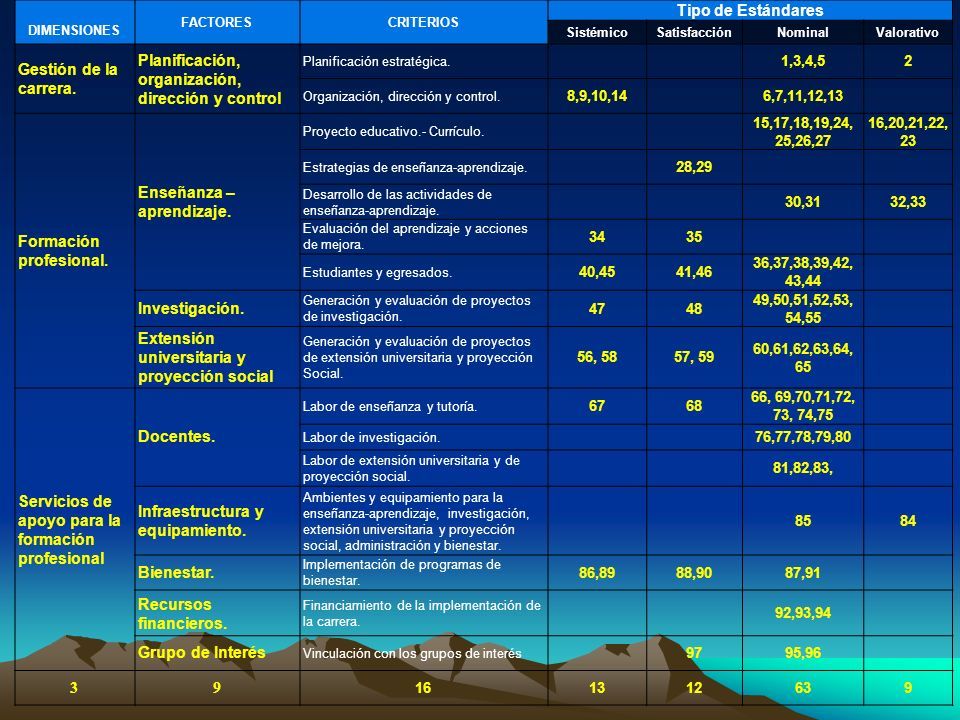Select the FACTORES column header
The height and width of the screenshot is (720, 960).
pyautogui.click(x=216, y=22)
